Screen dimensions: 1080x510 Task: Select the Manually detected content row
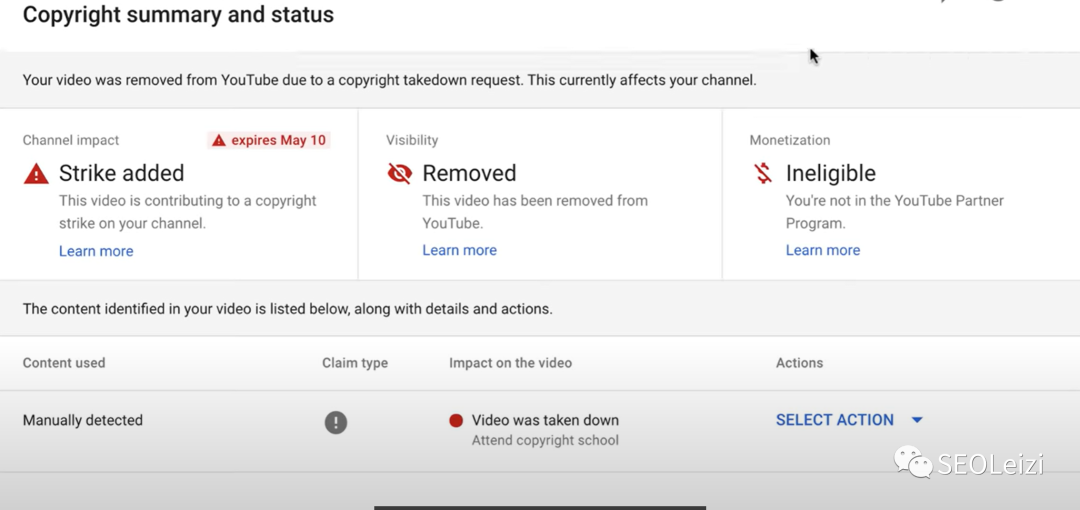pyautogui.click(x=83, y=421)
